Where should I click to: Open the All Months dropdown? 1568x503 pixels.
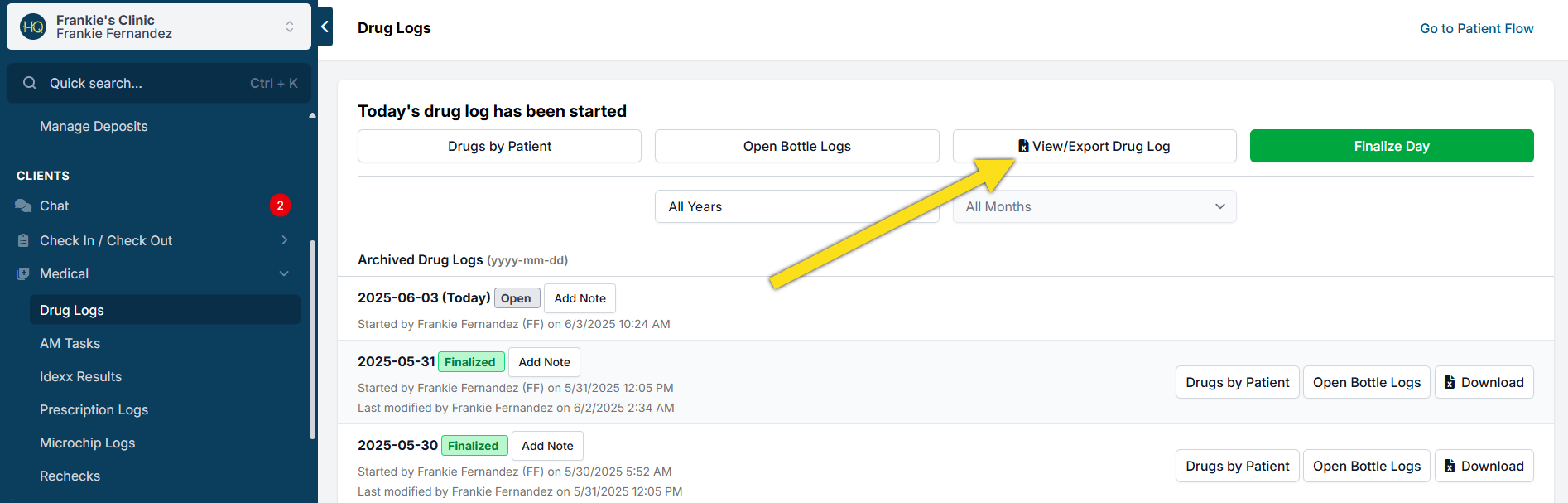(x=1094, y=206)
